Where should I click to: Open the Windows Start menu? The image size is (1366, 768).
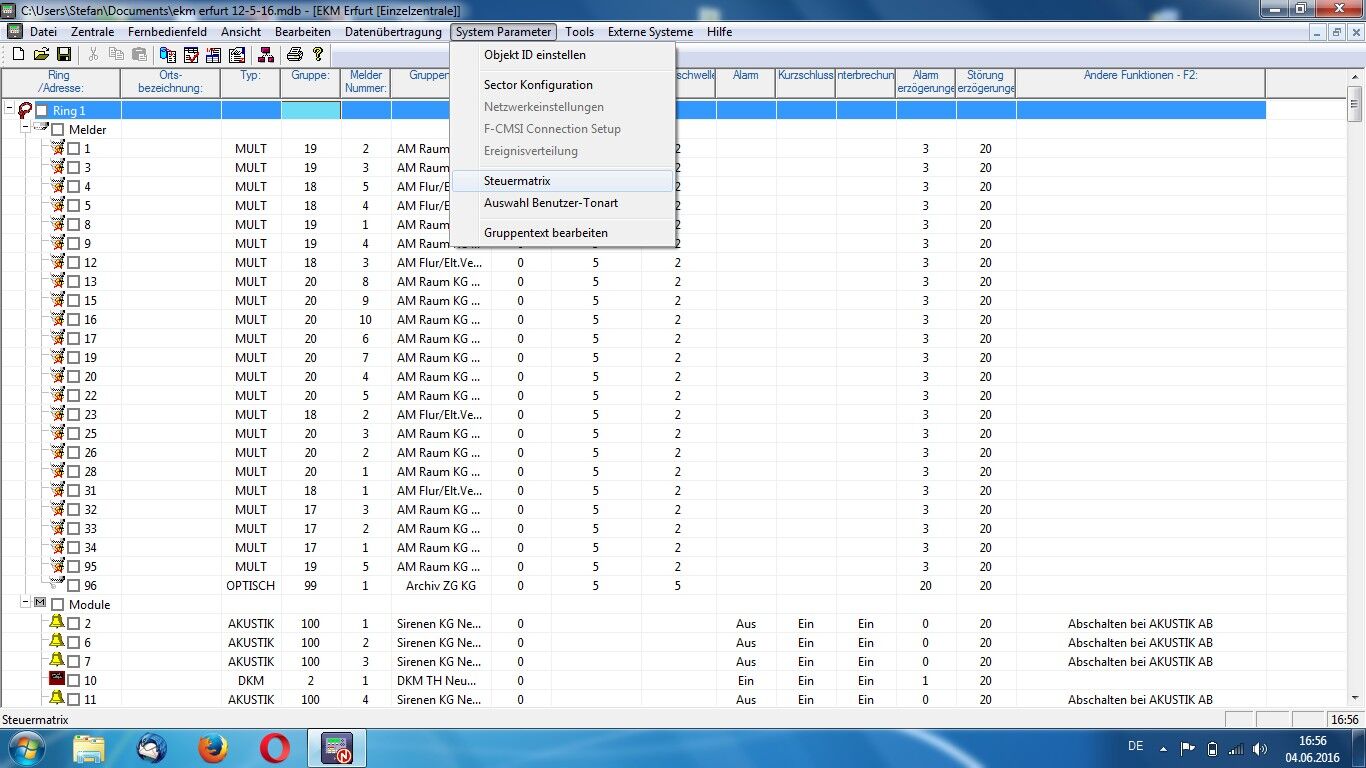coord(27,748)
